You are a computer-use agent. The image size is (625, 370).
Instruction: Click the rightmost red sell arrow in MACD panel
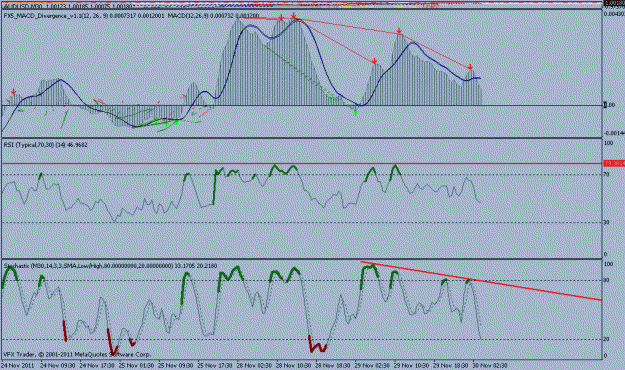coord(470,67)
